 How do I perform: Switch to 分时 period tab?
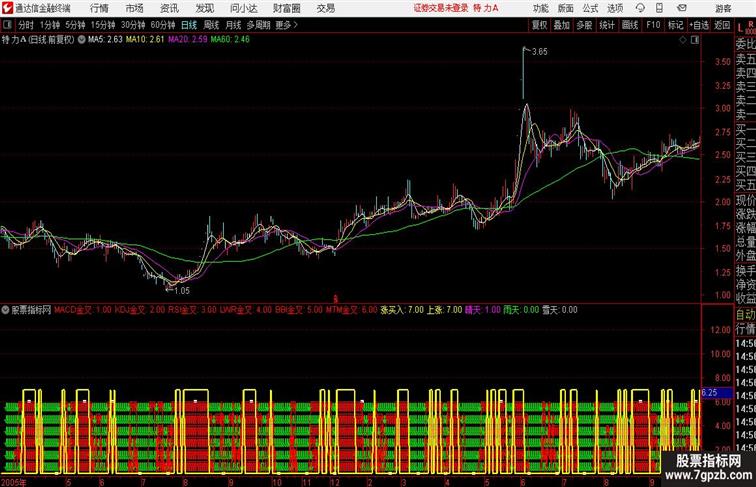coord(26,25)
